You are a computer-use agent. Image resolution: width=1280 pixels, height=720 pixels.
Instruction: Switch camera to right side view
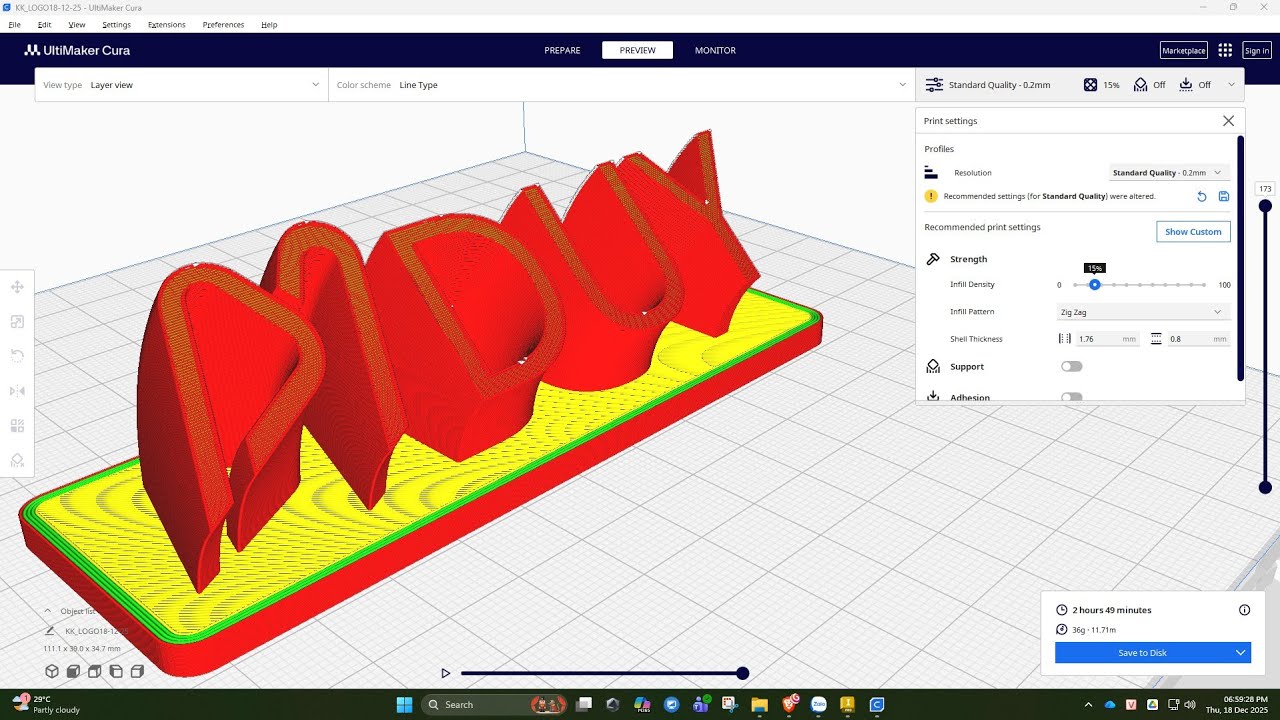(138, 671)
